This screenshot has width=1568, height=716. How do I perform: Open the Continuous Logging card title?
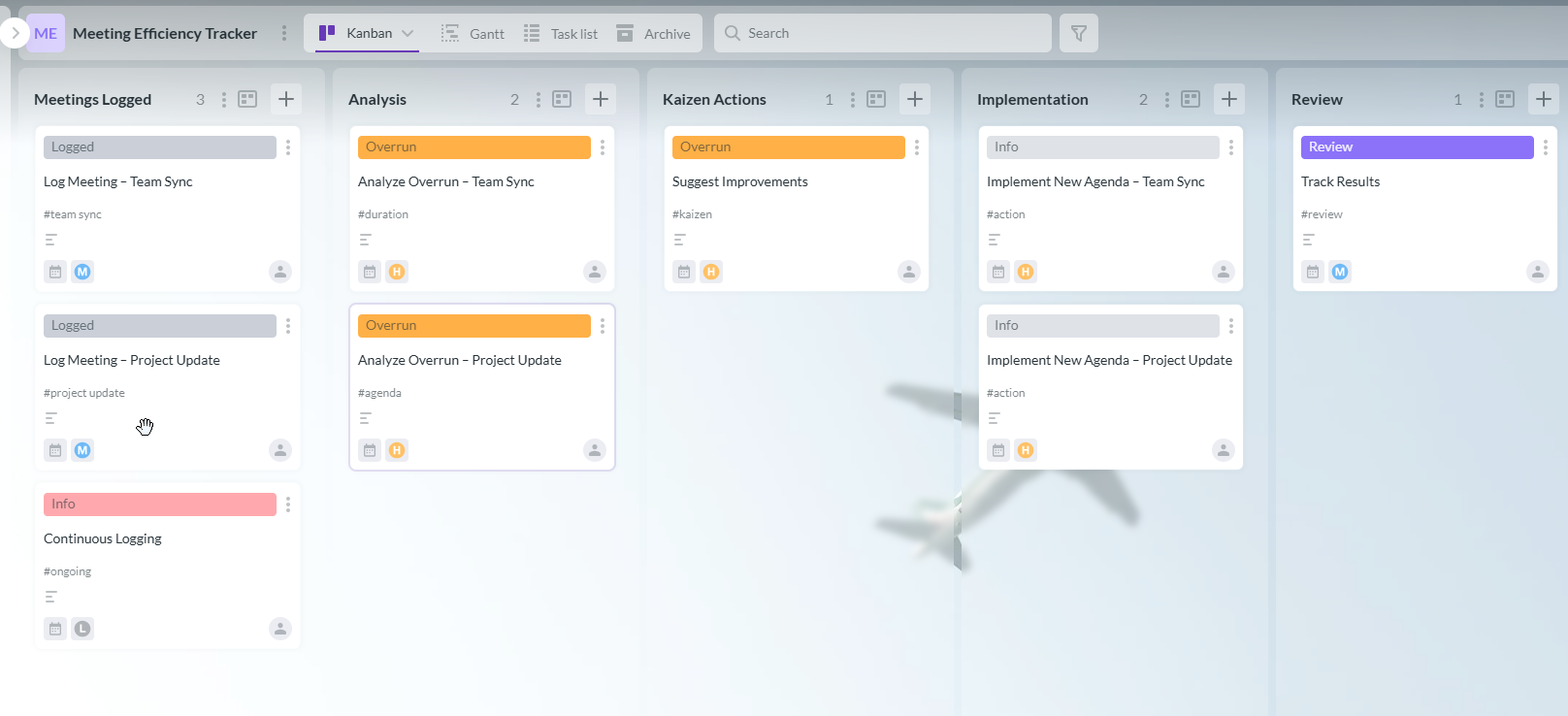pos(103,538)
